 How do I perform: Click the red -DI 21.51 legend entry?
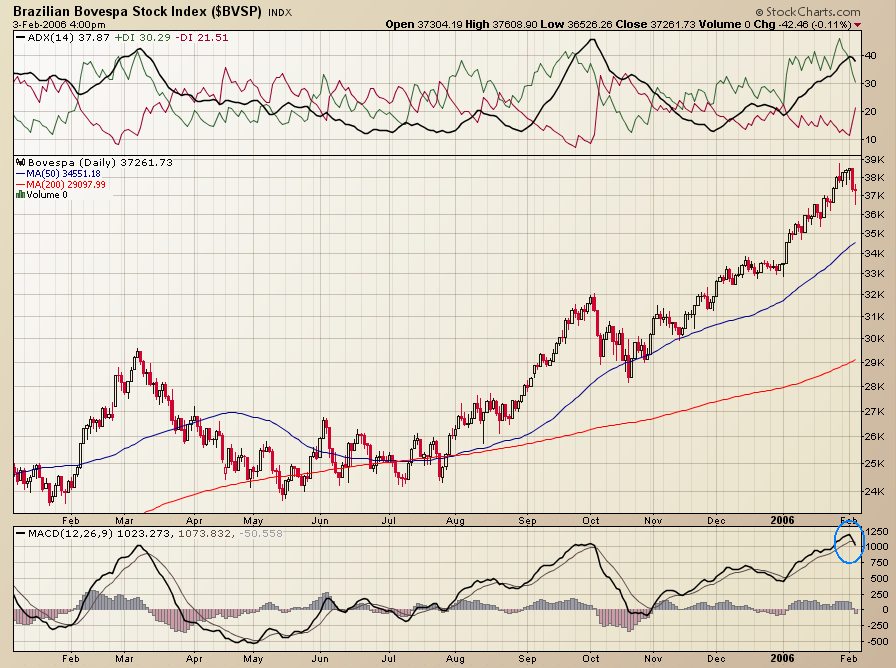pyautogui.click(x=201, y=38)
